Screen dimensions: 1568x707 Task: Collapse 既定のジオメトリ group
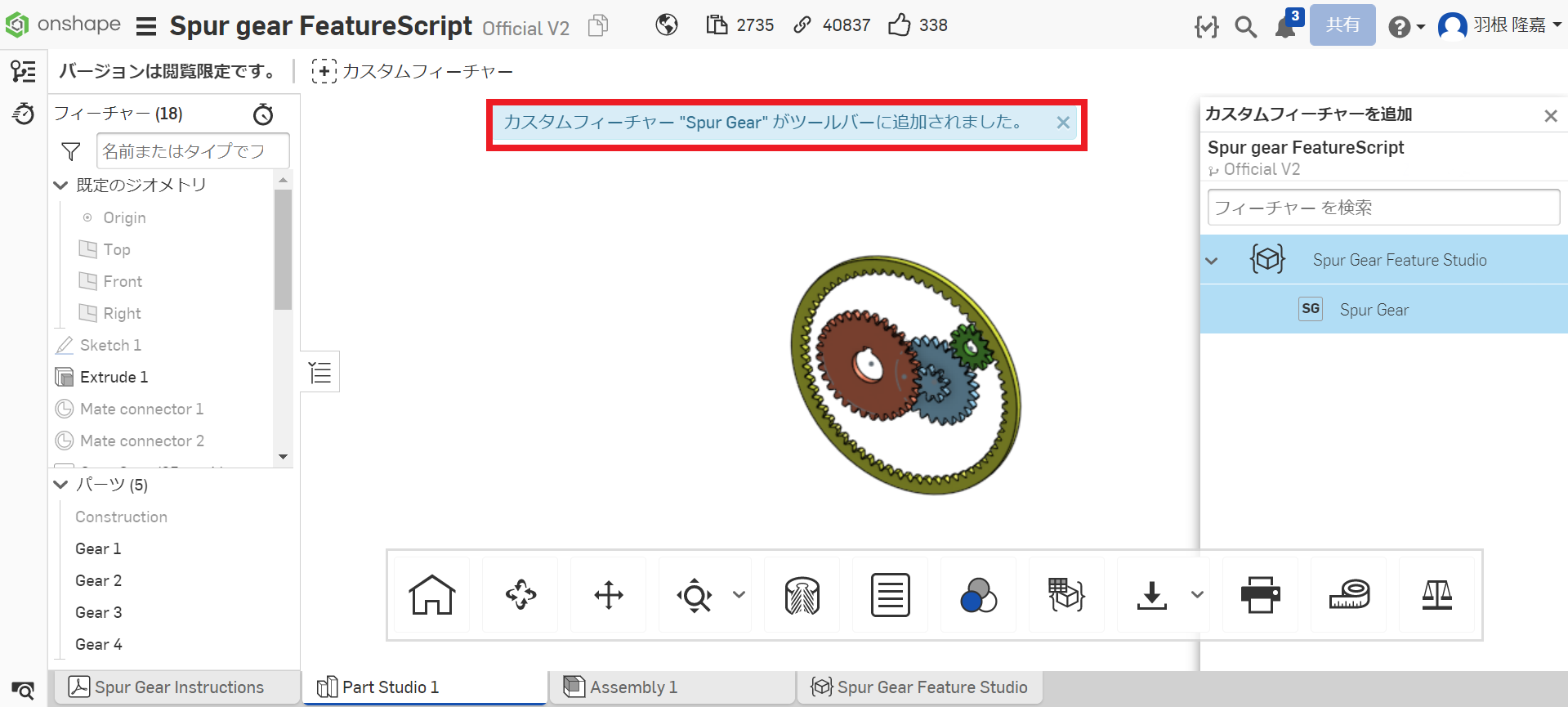tap(60, 186)
